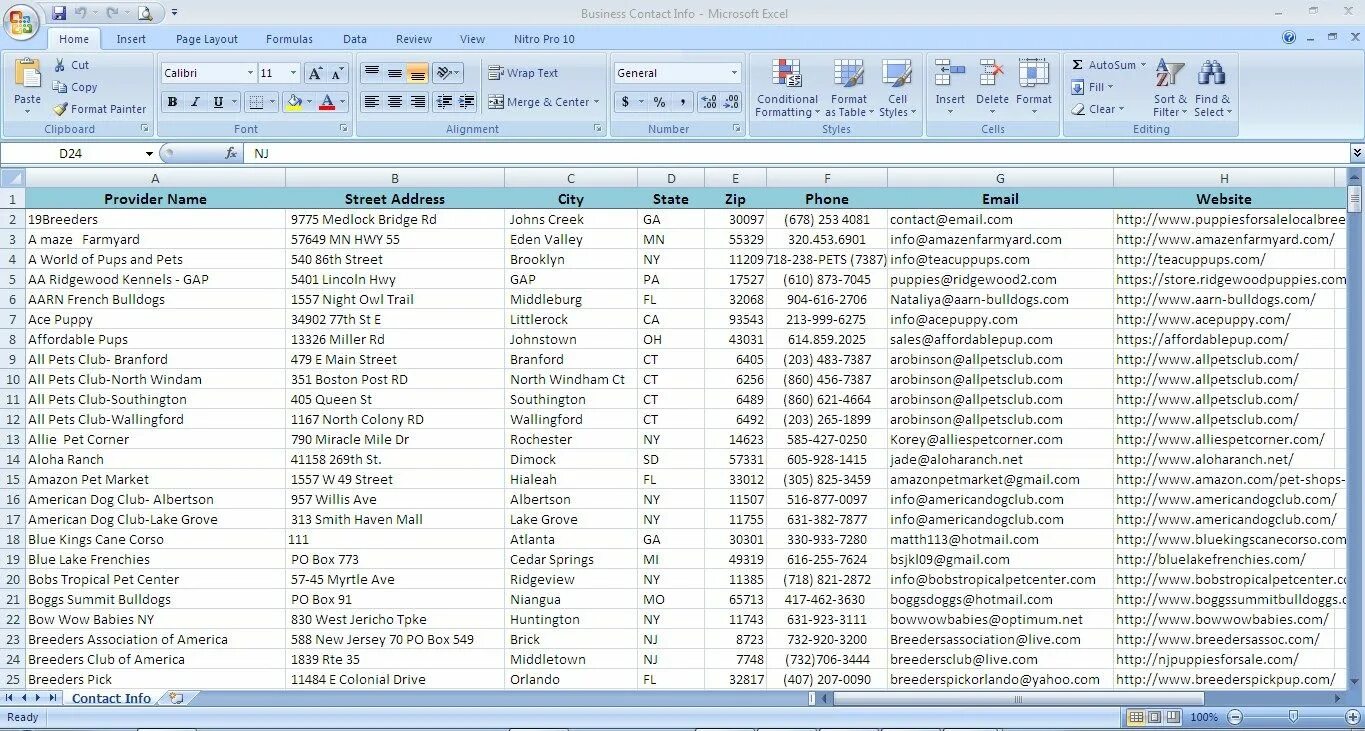Apply the red font color
This screenshot has width=1365, height=731.
coord(326,102)
